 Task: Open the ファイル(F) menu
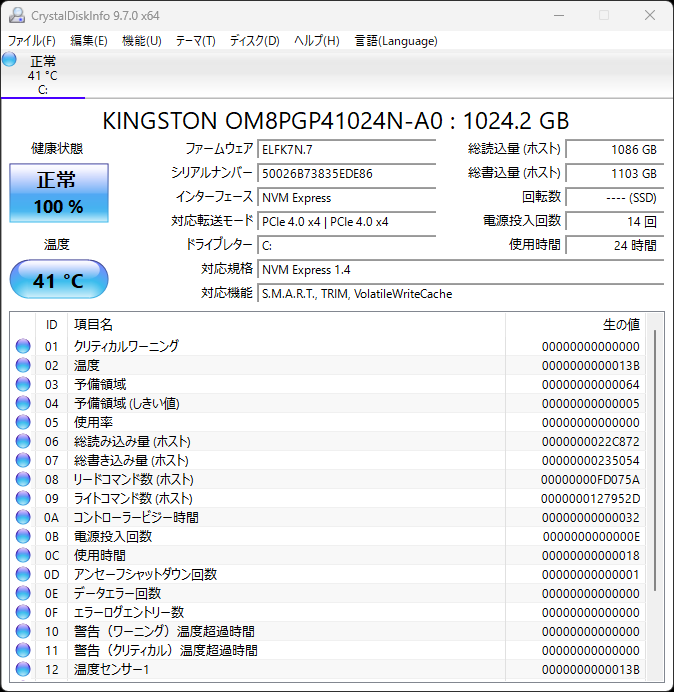tap(32, 41)
